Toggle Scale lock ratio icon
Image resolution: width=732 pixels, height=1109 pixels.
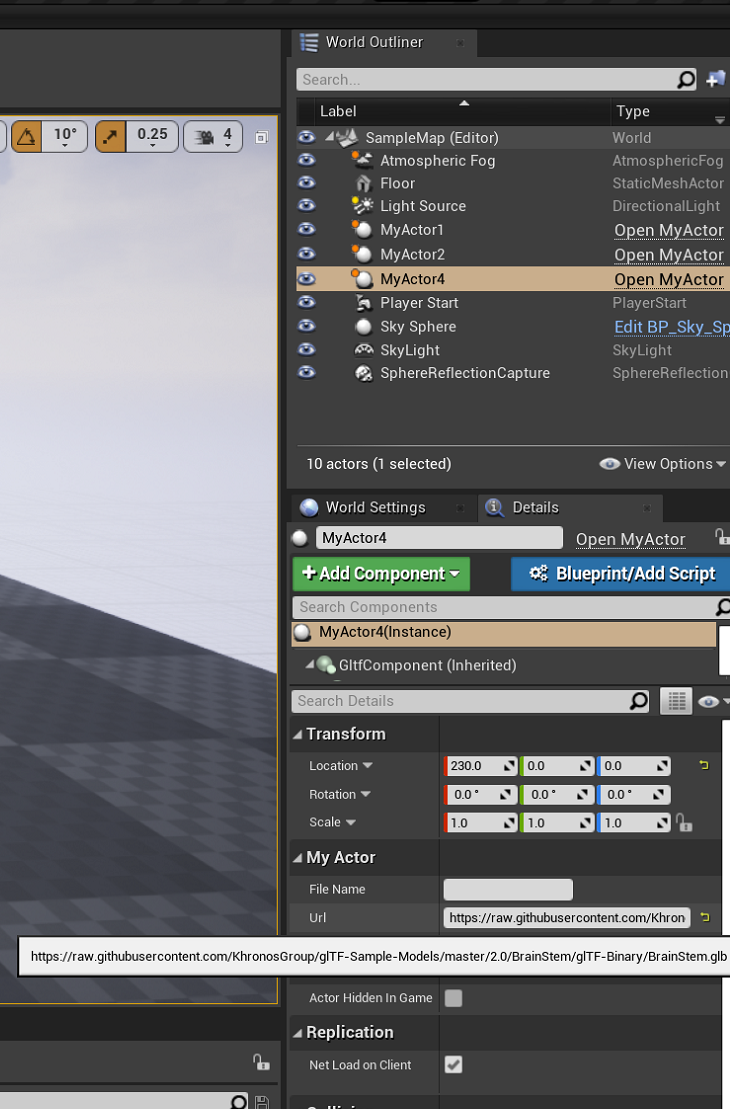tap(684, 823)
